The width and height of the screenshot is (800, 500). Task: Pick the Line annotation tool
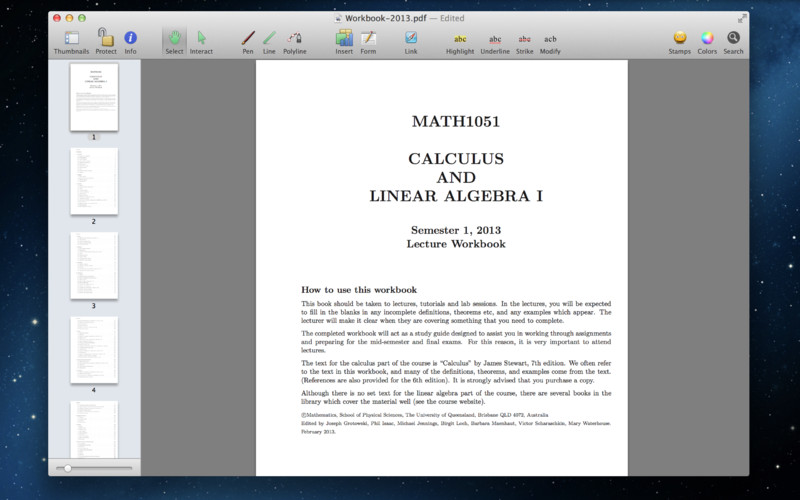click(269, 42)
